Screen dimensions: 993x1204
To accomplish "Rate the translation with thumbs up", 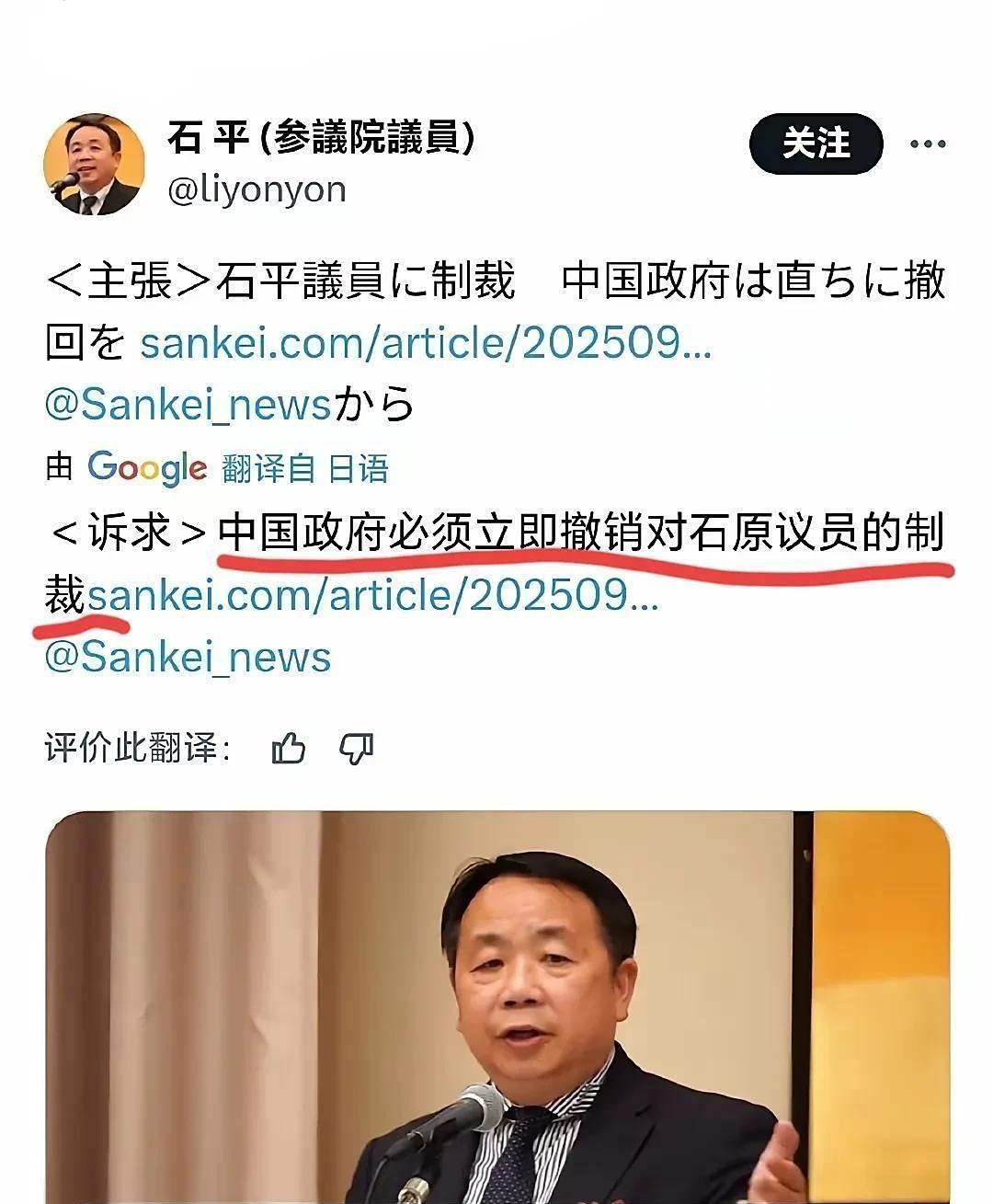I will click(x=289, y=749).
